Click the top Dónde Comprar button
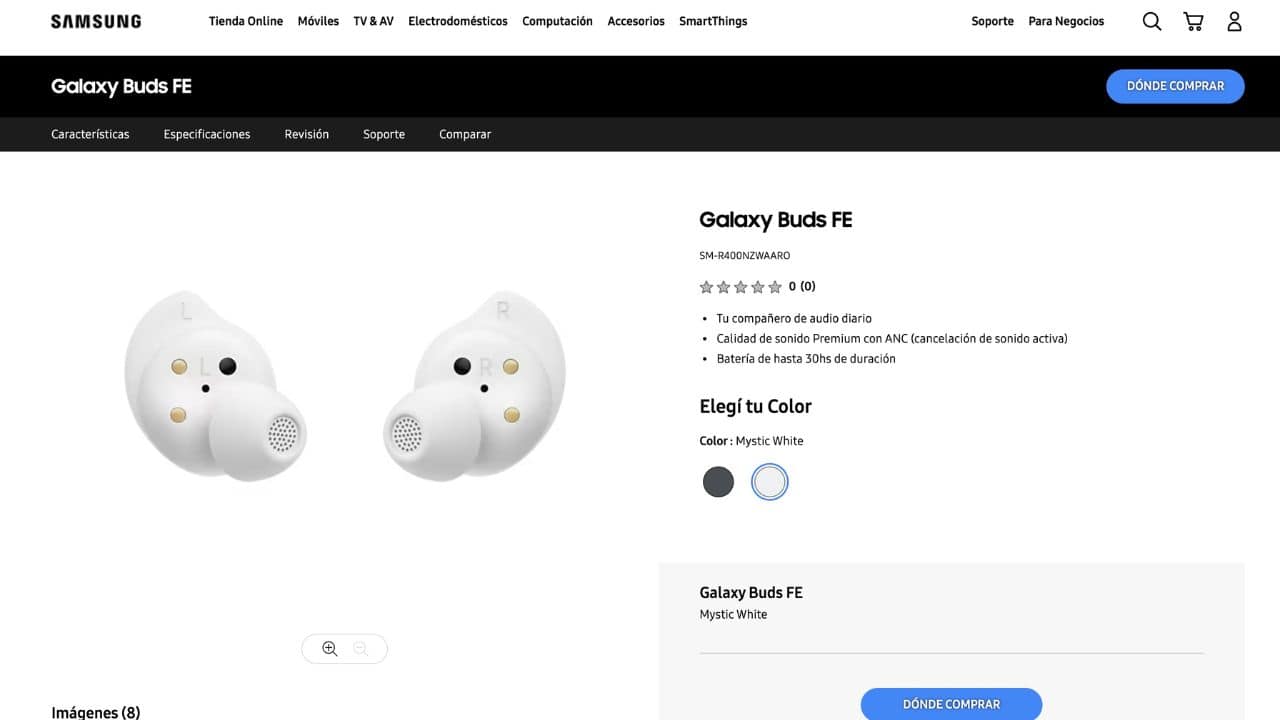The width and height of the screenshot is (1280, 720). point(1175,86)
